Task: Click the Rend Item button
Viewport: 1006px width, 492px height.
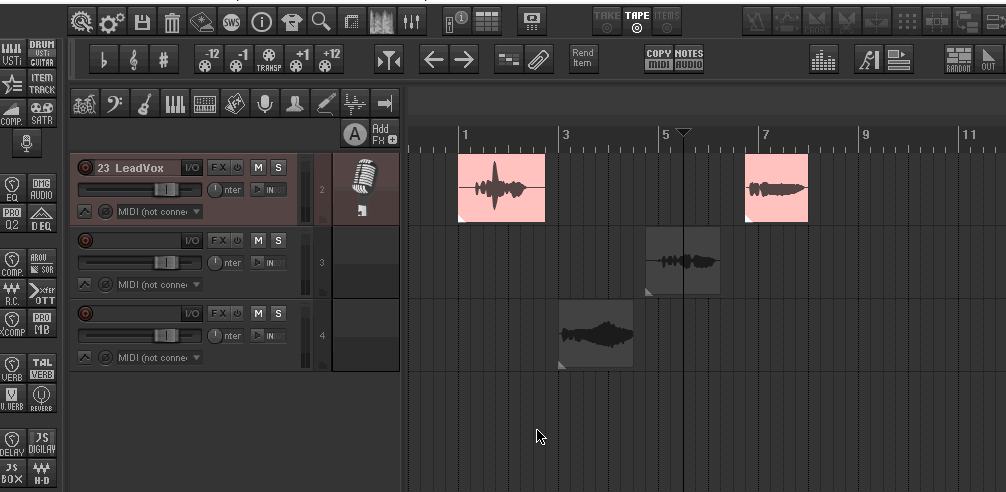Action: [583, 58]
